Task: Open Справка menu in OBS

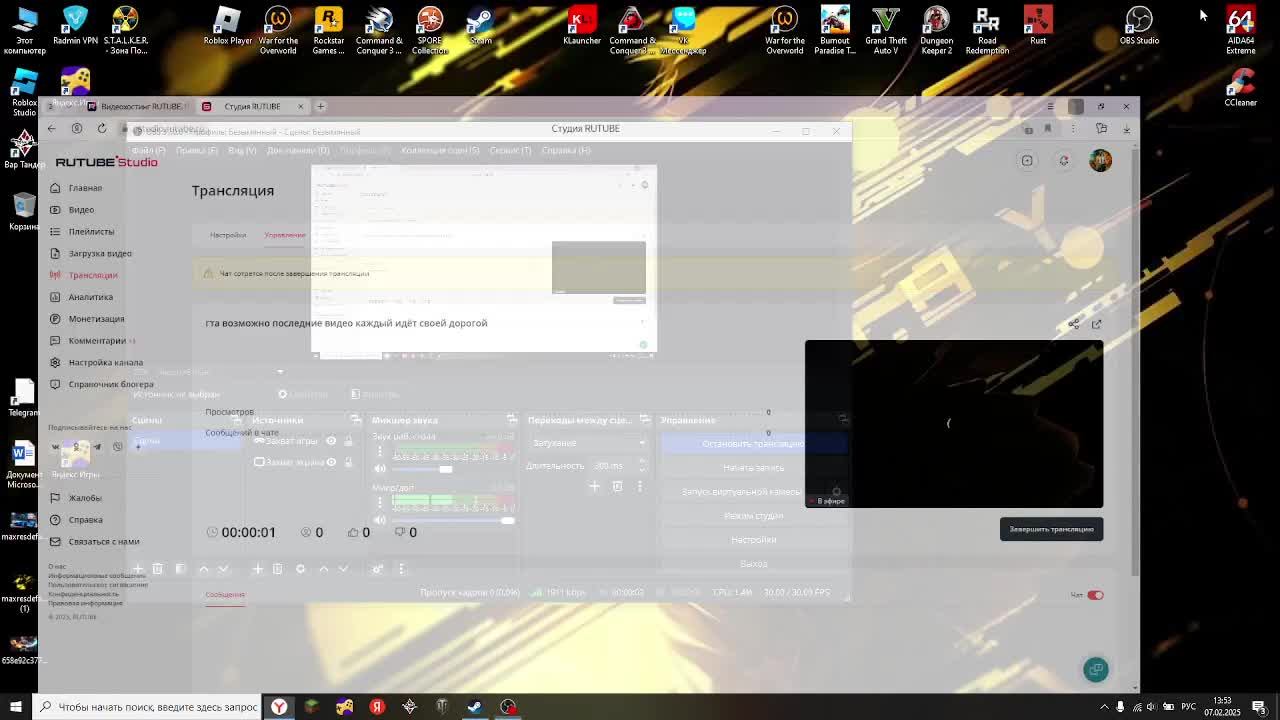Action: (x=566, y=150)
